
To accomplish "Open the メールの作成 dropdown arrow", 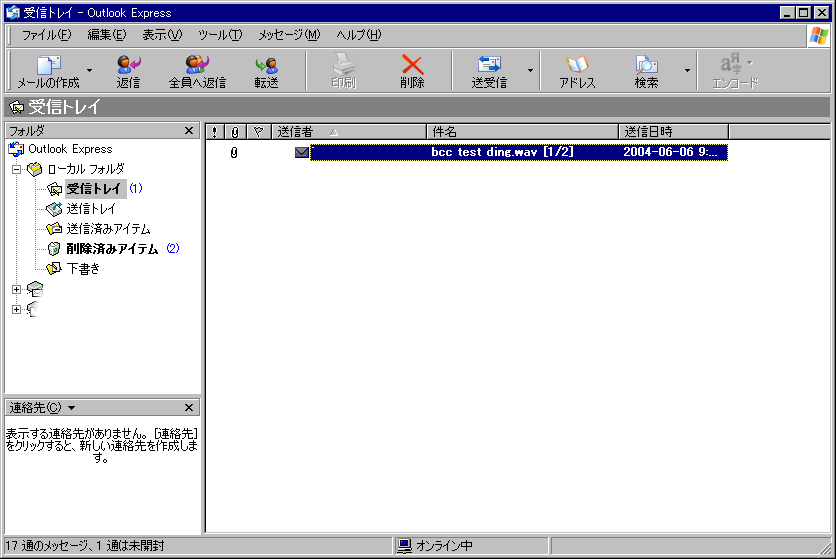I will 89,70.
